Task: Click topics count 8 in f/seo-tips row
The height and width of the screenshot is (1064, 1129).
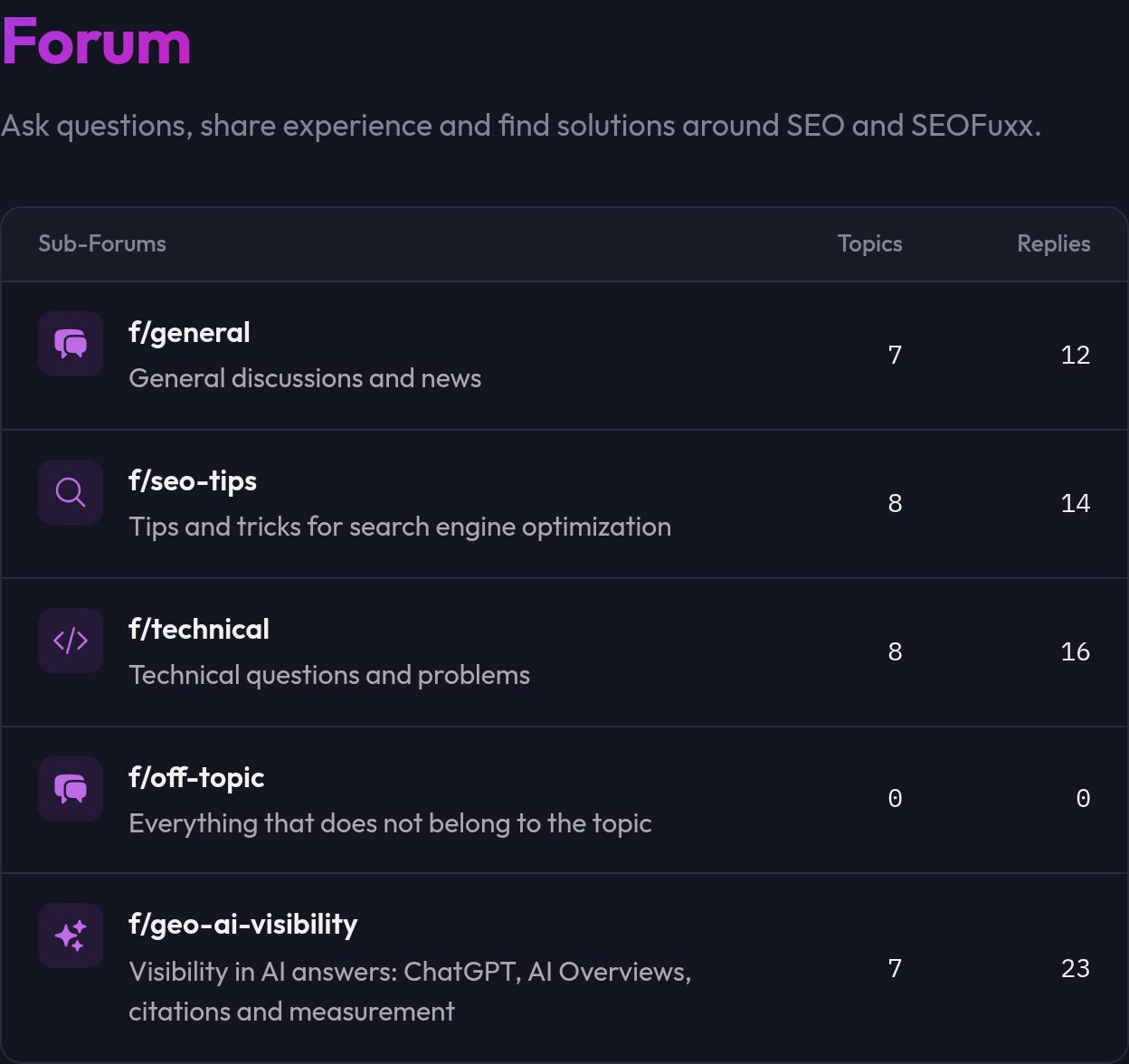Action: click(x=895, y=503)
